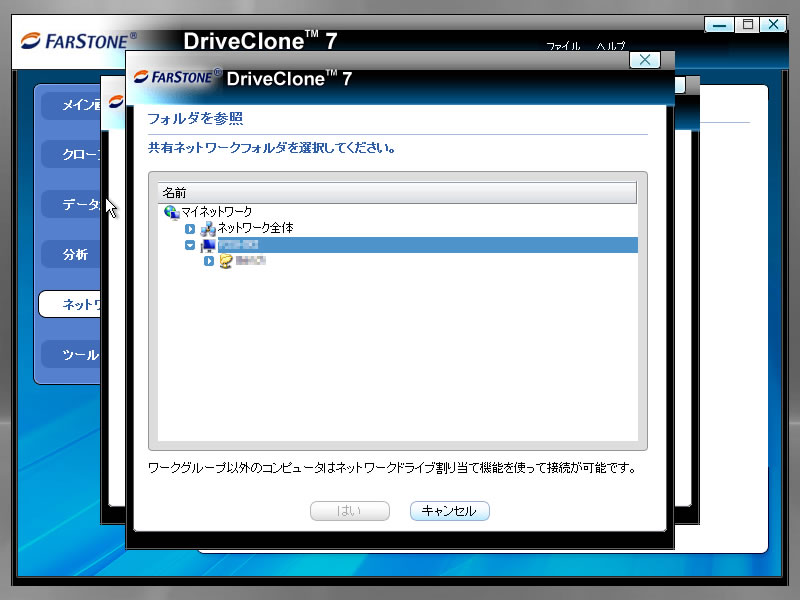Open the ファイル menu in main window
The image size is (800, 600).
563,46
